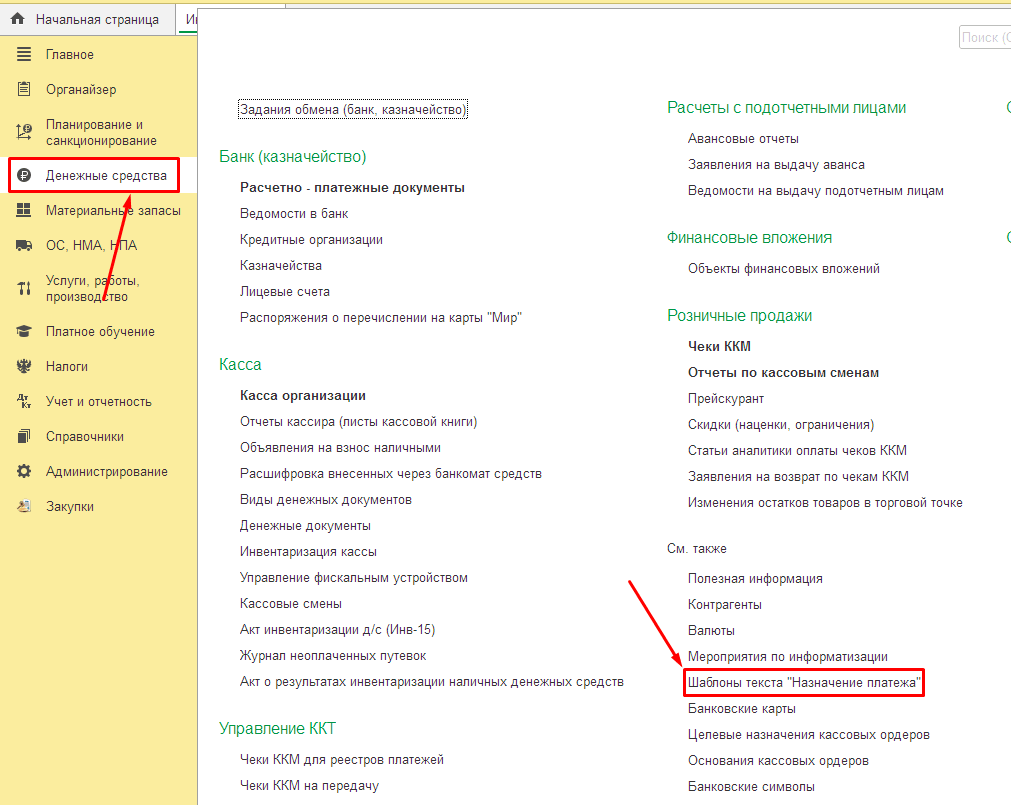
Task: Click the Планирование и санкционирование icon
Action: click(24, 132)
